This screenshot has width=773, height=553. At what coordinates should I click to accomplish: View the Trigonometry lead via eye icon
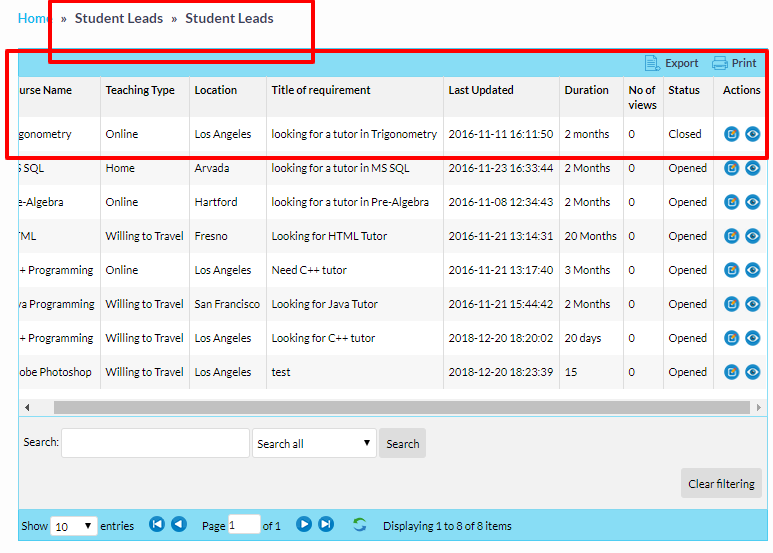coord(752,134)
